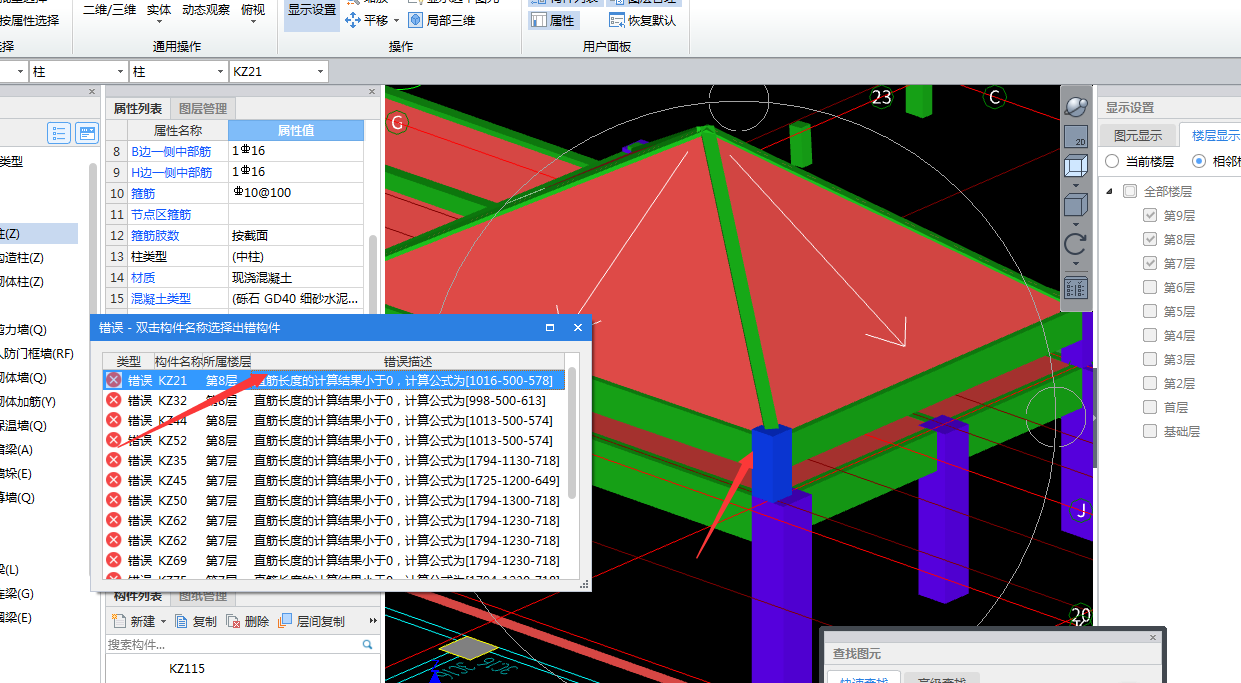Uncheck the 第9层 floor checkbox
Screen dimensions: 1241x683
[x=1150, y=215]
